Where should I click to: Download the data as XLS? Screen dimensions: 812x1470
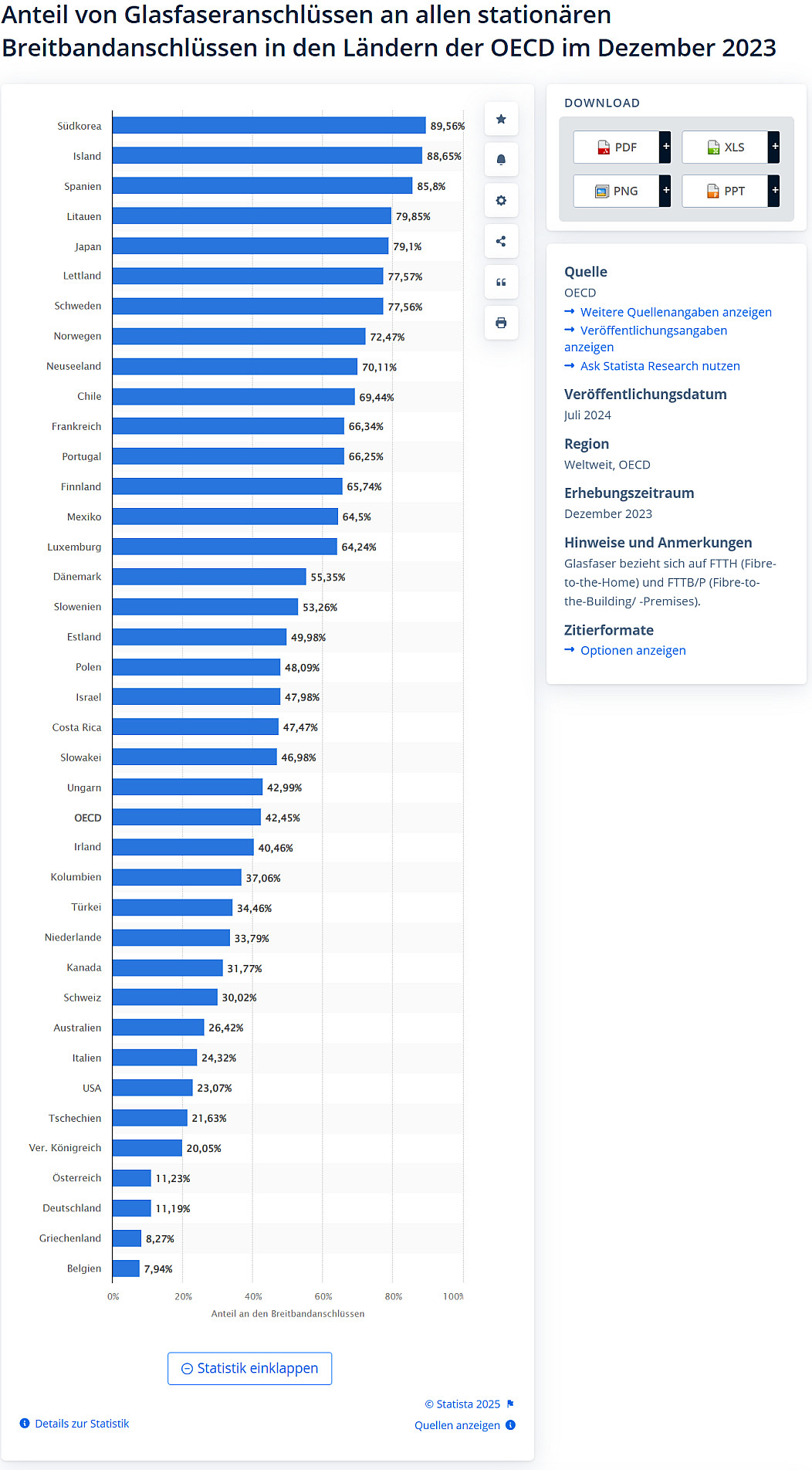tap(726, 147)
